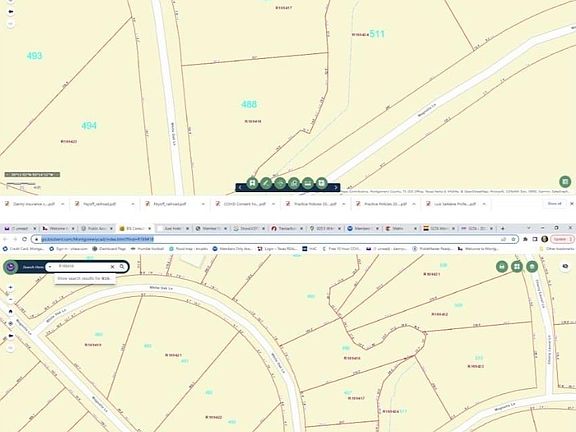Switch to the Matrix tab
Screen dimensions: 576x432
click(x=400, y=228)
